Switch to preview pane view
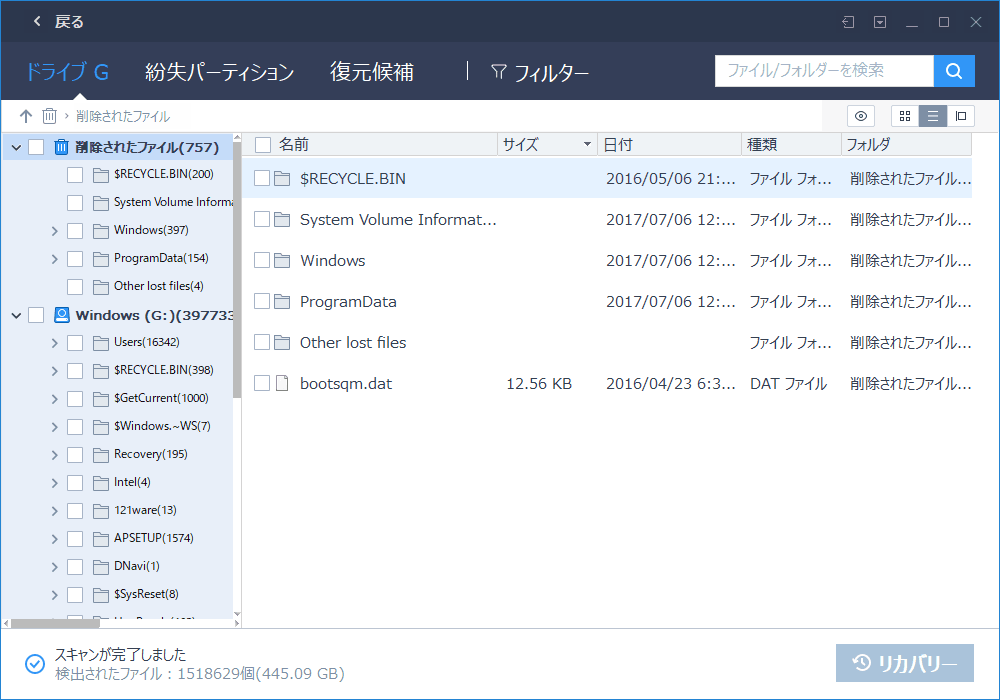This screenshot has width=1000, height=700. tap(961, 116)
